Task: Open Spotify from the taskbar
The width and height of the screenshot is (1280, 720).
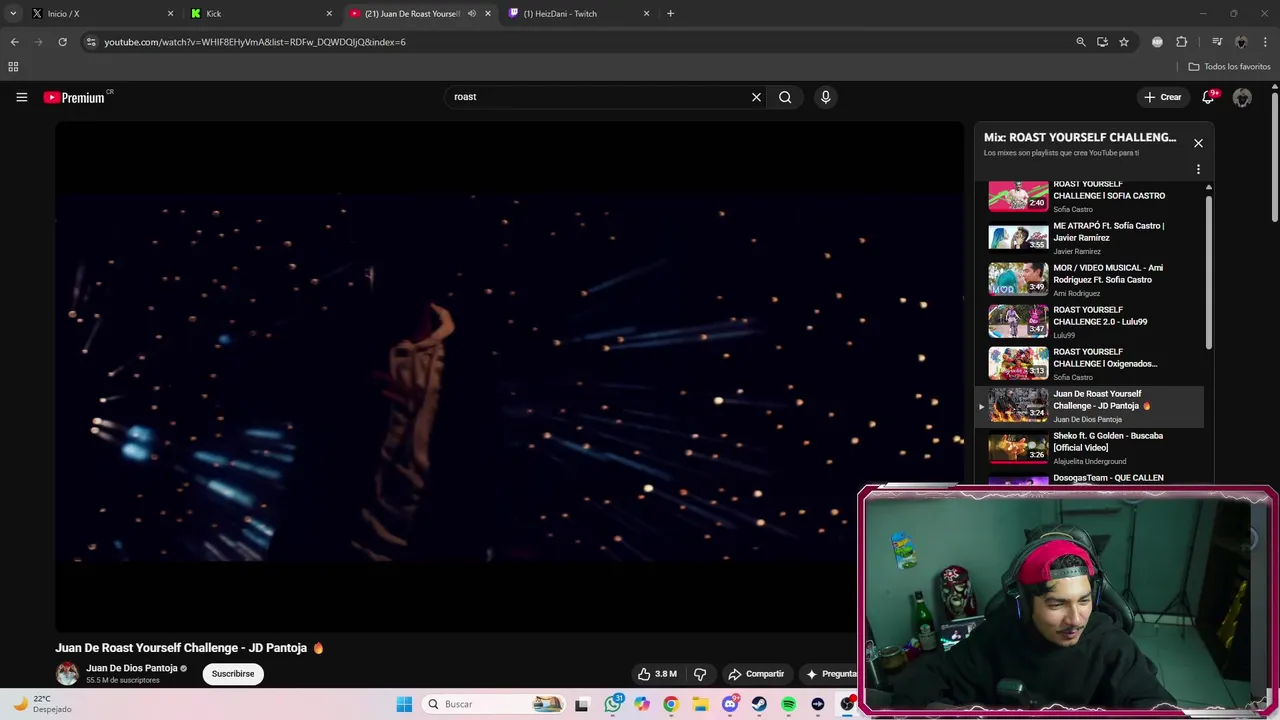Action: (788, 704)
